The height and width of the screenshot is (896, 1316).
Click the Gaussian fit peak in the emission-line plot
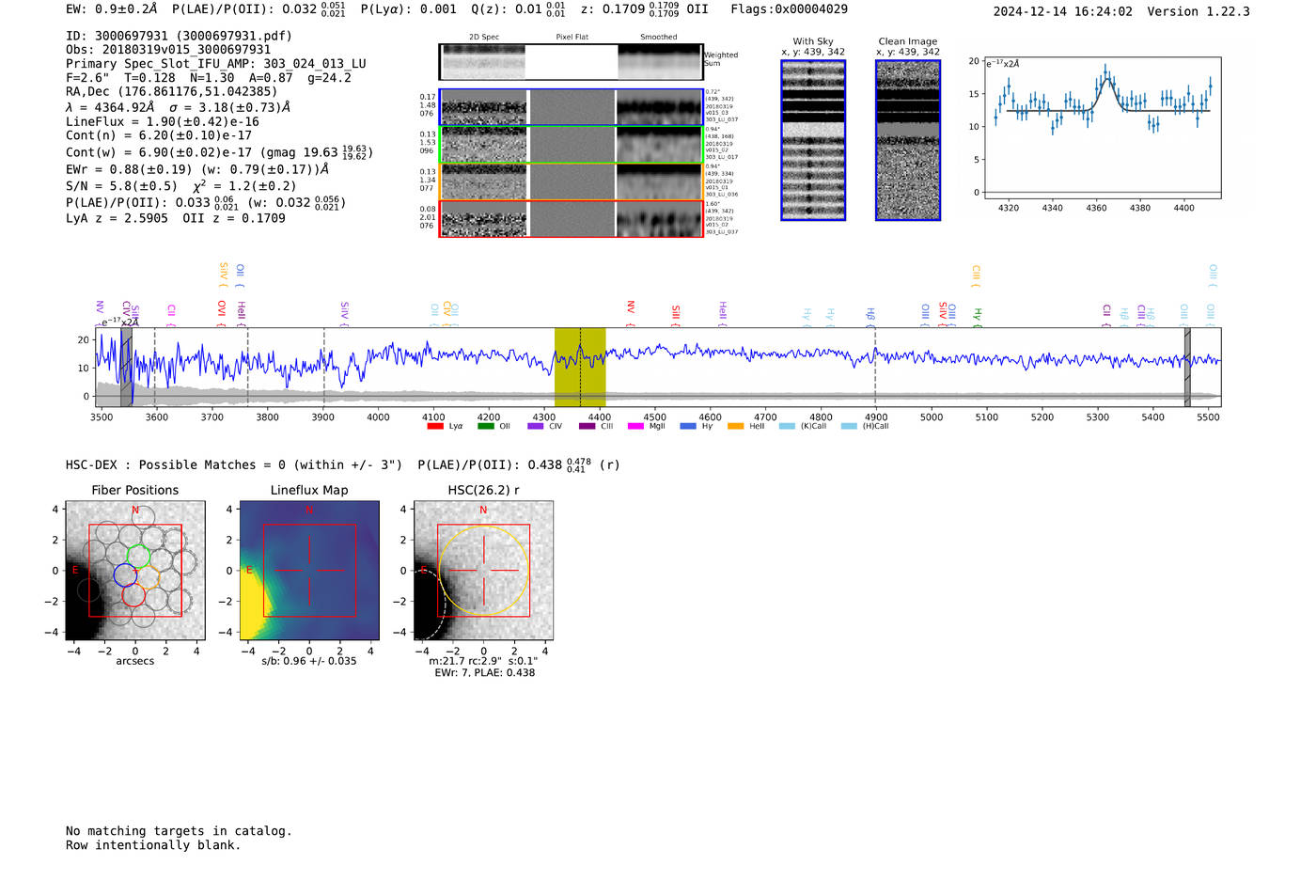coord(1105,79)
